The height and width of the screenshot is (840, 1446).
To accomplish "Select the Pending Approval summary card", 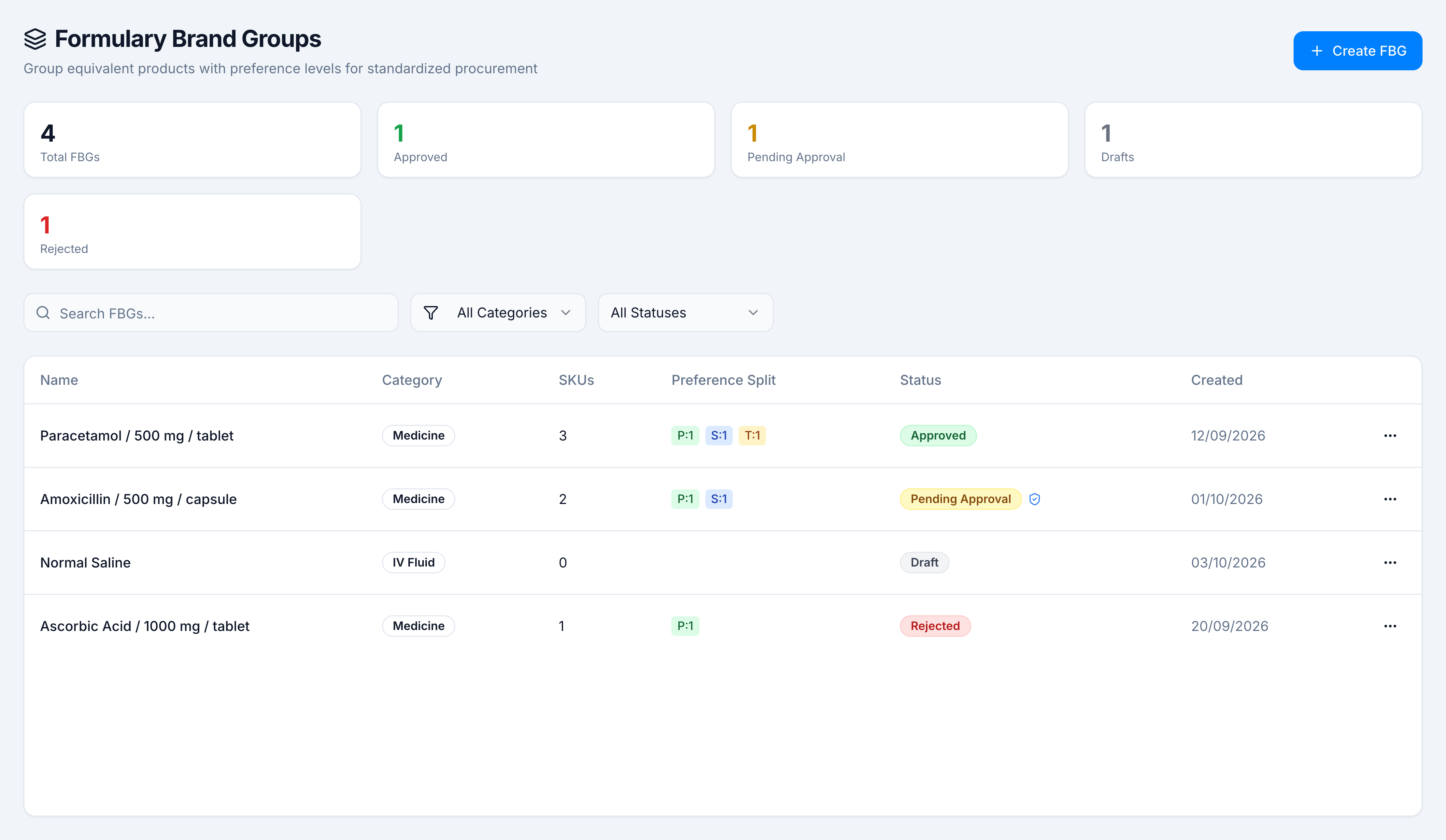I will pos(899,140).
